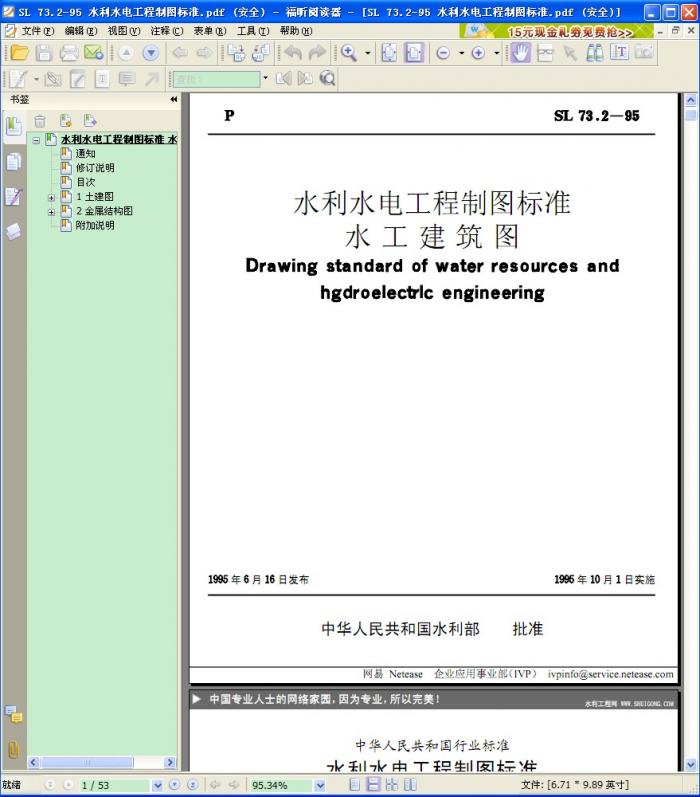The width and height of the screenshot is (700, 797).
Task: Expand the '2 金属结构图' bookmark node
Action: click(52, 211)
